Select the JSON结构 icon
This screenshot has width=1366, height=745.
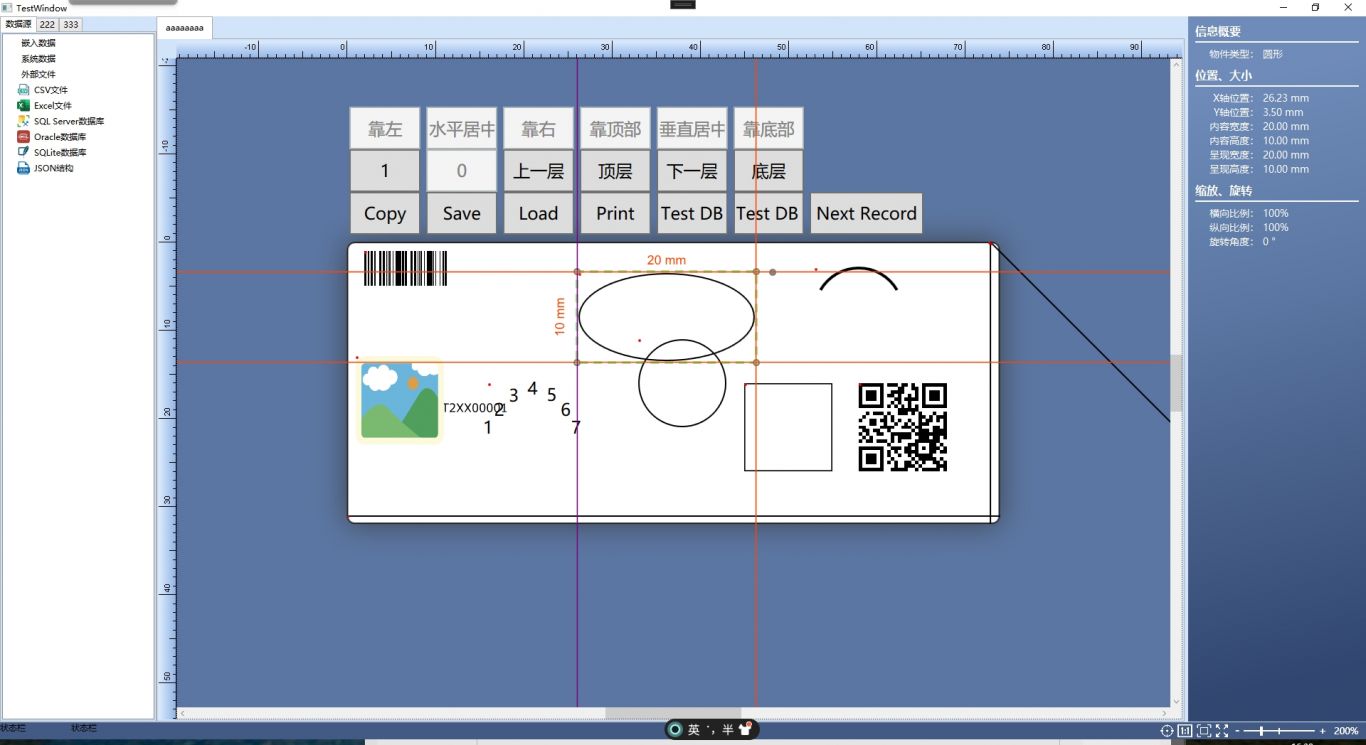click(x=23, y=168)
